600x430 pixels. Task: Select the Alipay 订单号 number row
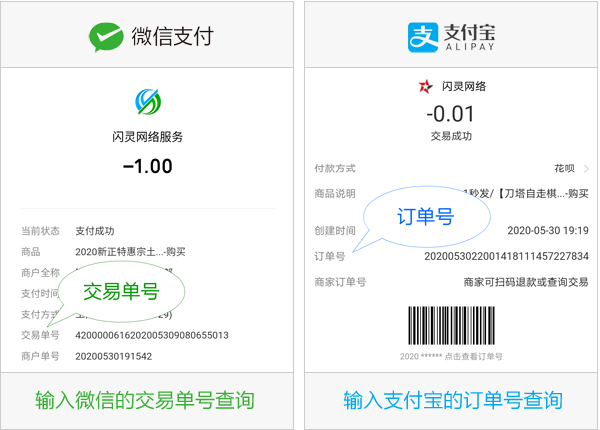point(451,256)
